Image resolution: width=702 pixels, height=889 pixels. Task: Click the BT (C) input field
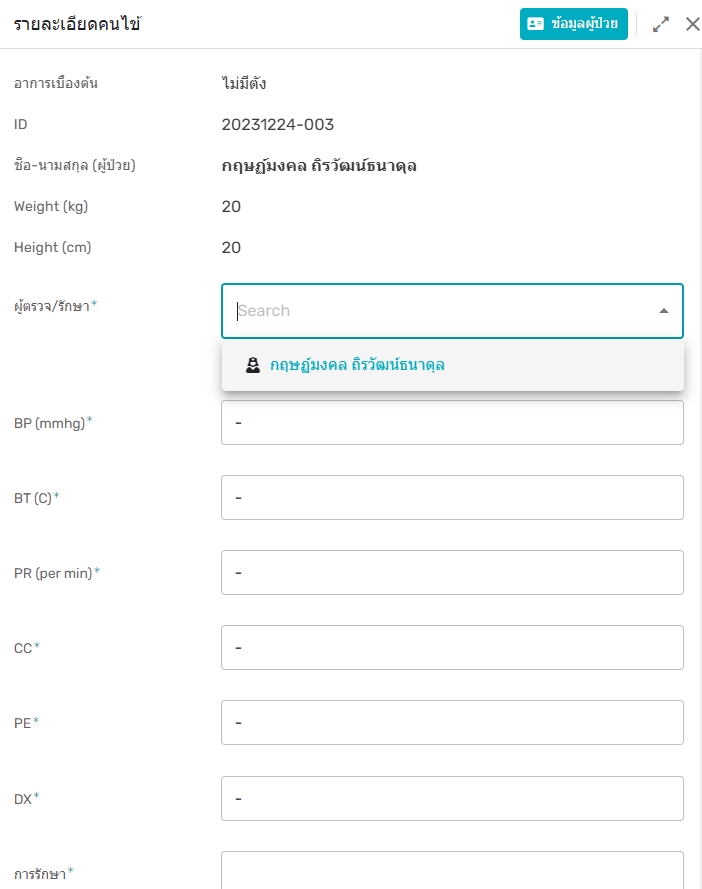pyautogui.click(x=452, y=497)
